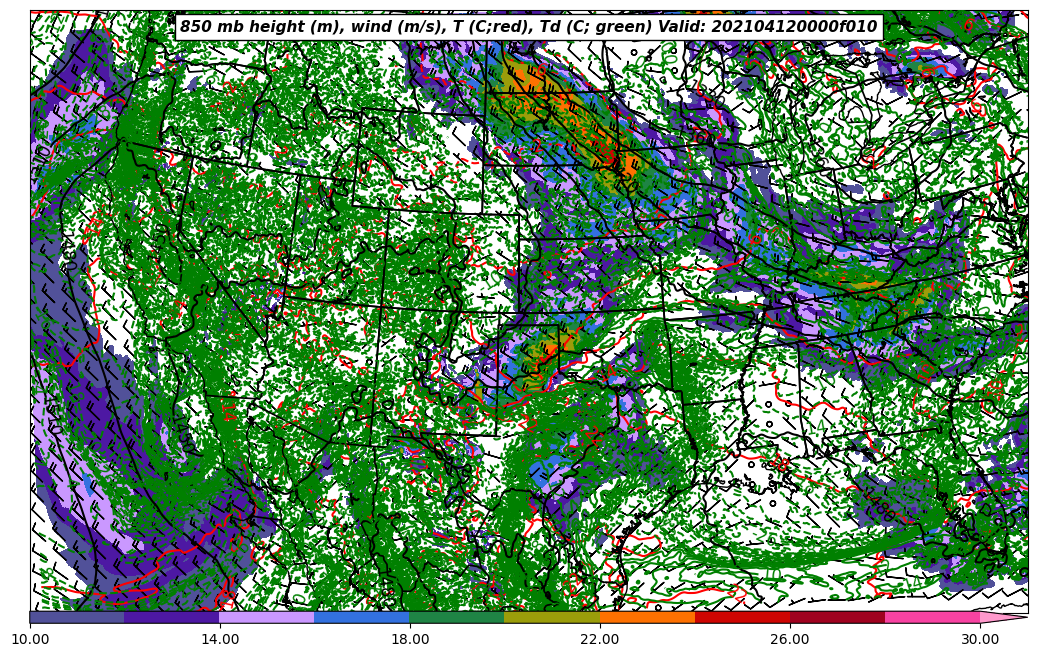Click the 30.00 colorbar tick label

coord(980,639)
